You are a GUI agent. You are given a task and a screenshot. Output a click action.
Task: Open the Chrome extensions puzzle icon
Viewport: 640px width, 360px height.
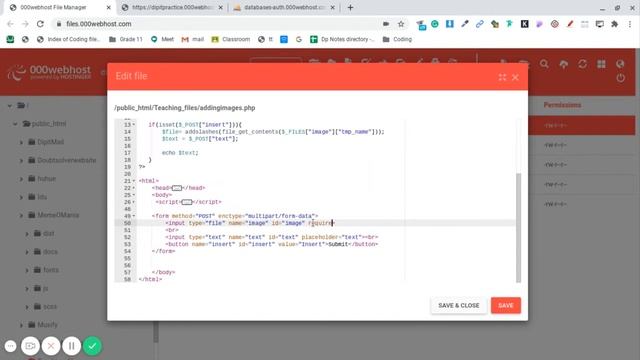coord(614,24)
